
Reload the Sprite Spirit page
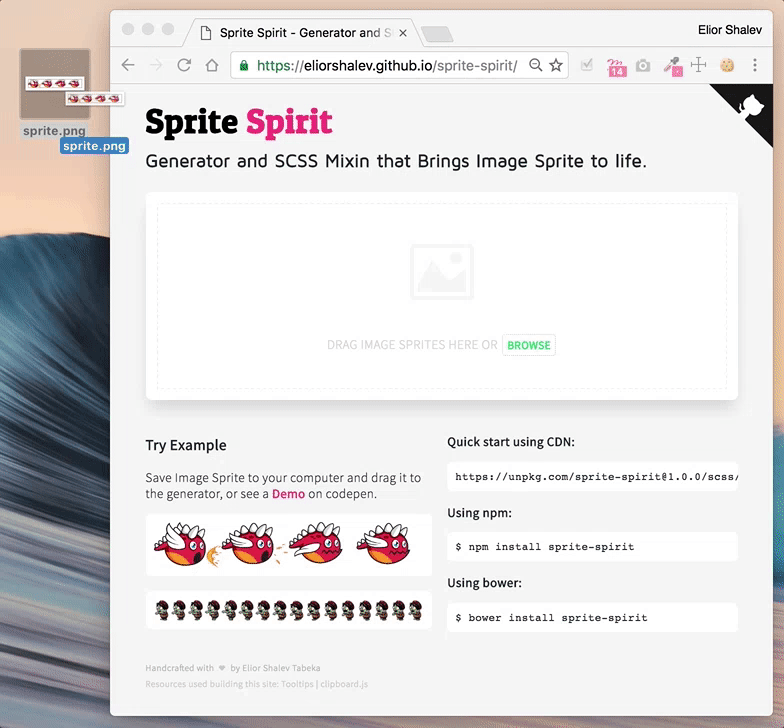[x=184, y=65]
